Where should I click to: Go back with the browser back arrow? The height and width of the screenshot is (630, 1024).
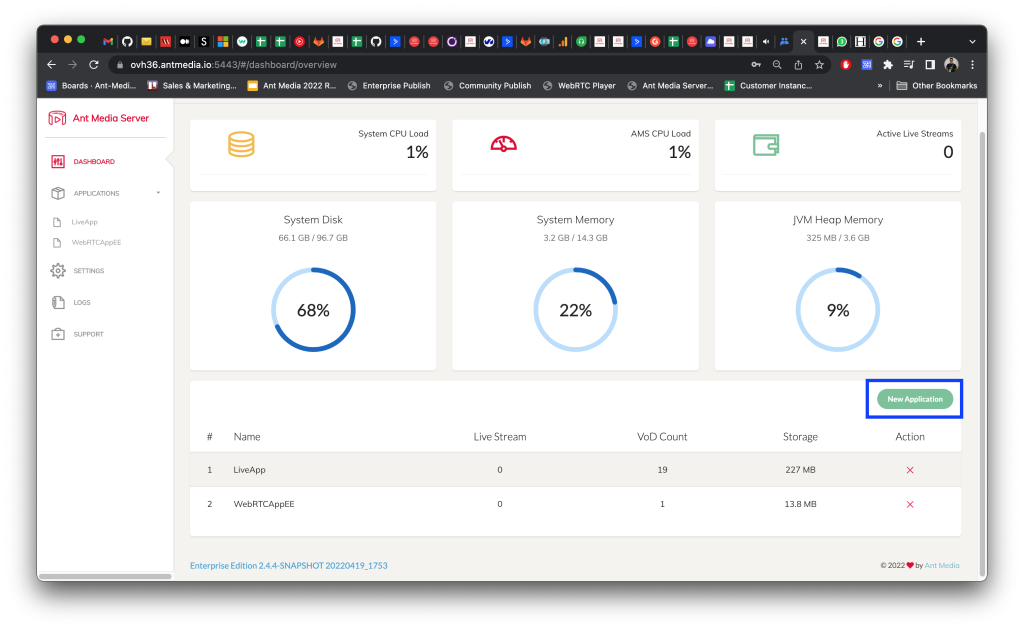pyautogui.click(x=52, y=65)
